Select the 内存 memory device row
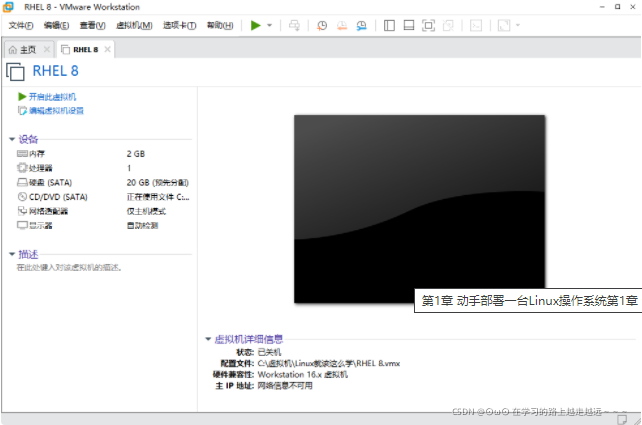642x425 pixels. pos(104,154)
